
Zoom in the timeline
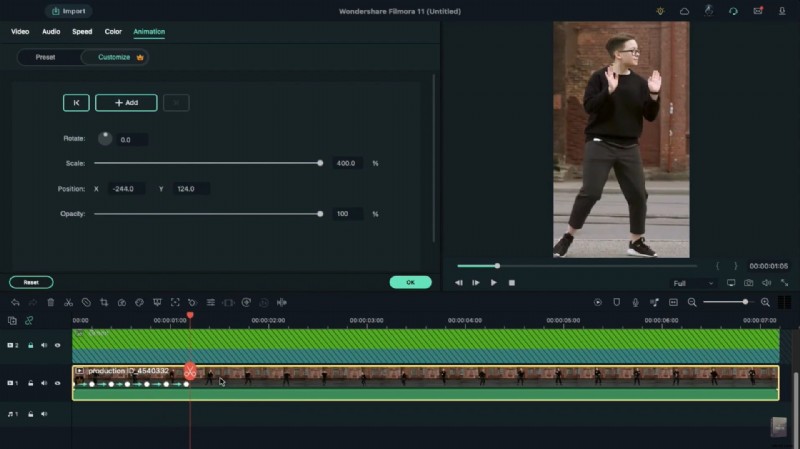[765, 303]
